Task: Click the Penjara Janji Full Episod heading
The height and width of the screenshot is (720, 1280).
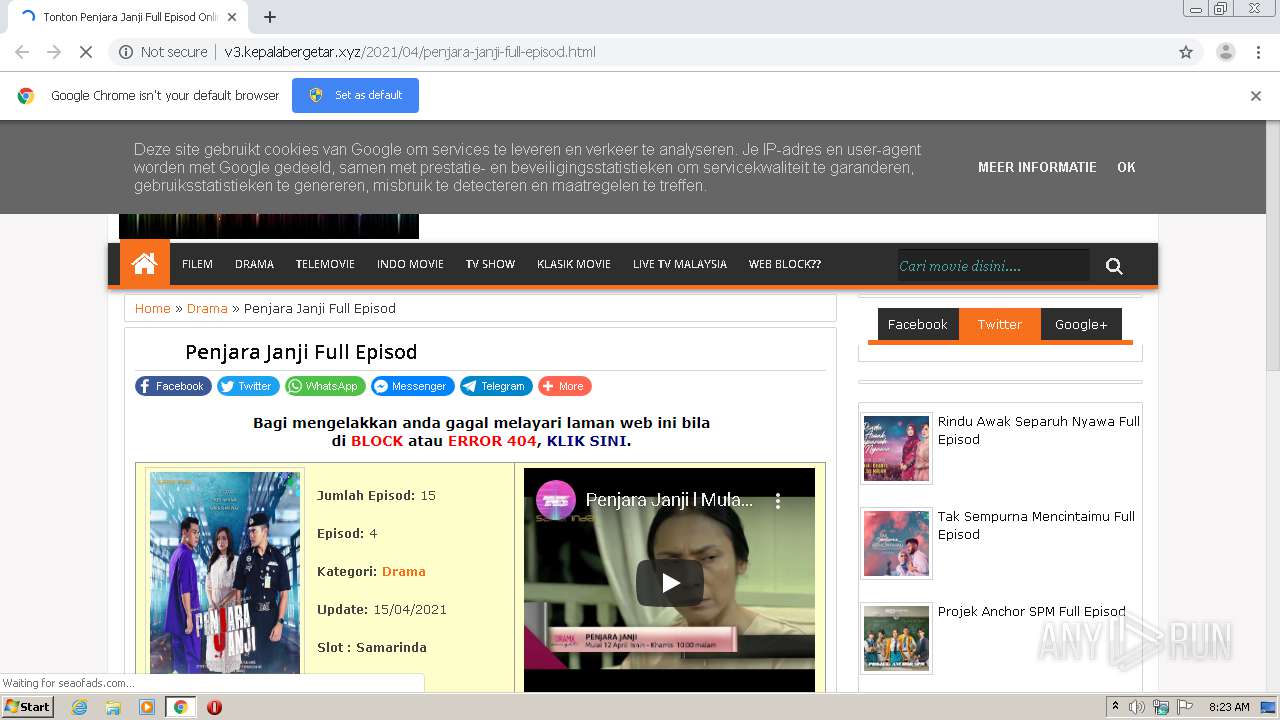Action: coord(301,352)
